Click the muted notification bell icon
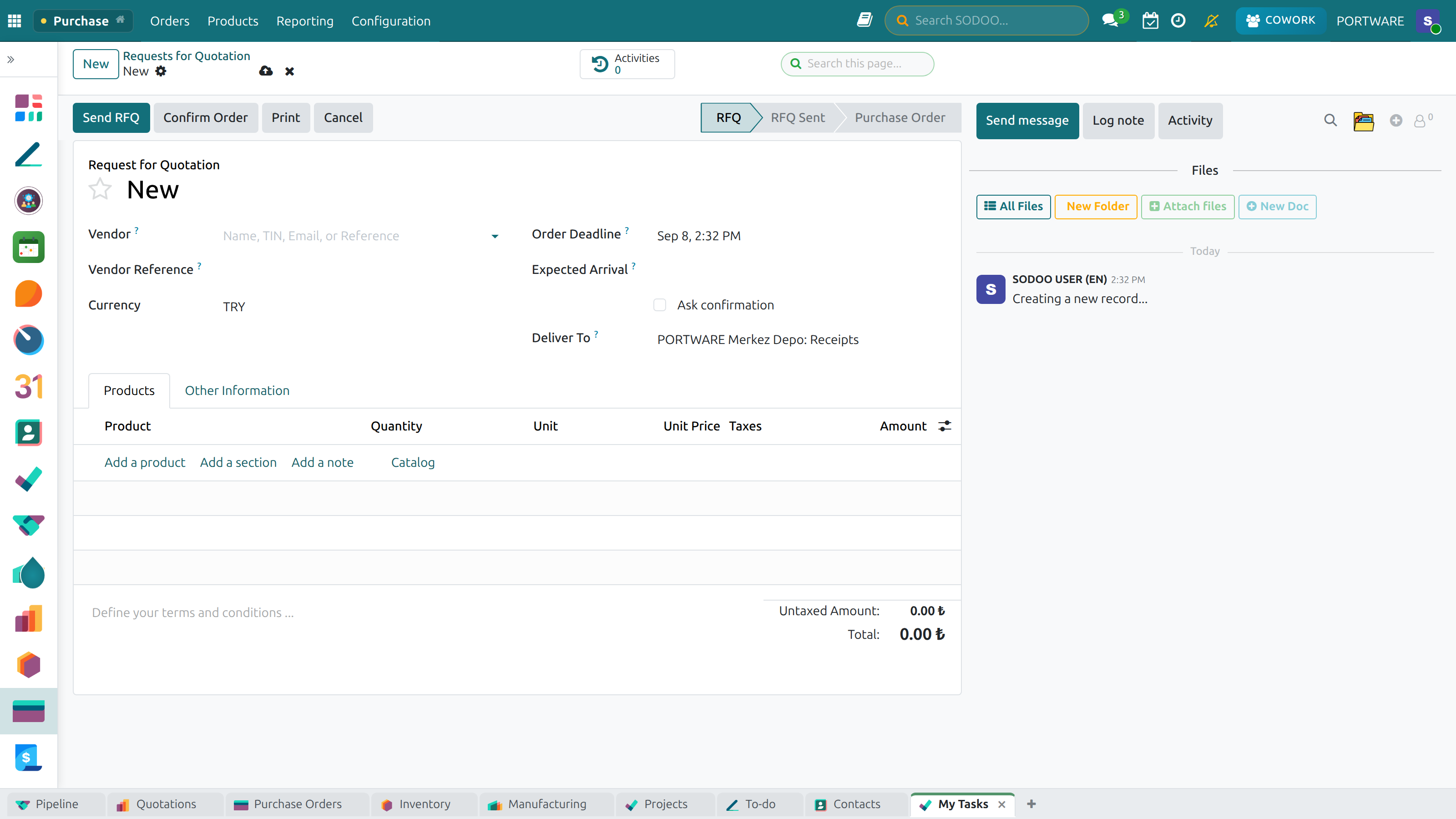1456x819 pixels. tap(1211, 21)
